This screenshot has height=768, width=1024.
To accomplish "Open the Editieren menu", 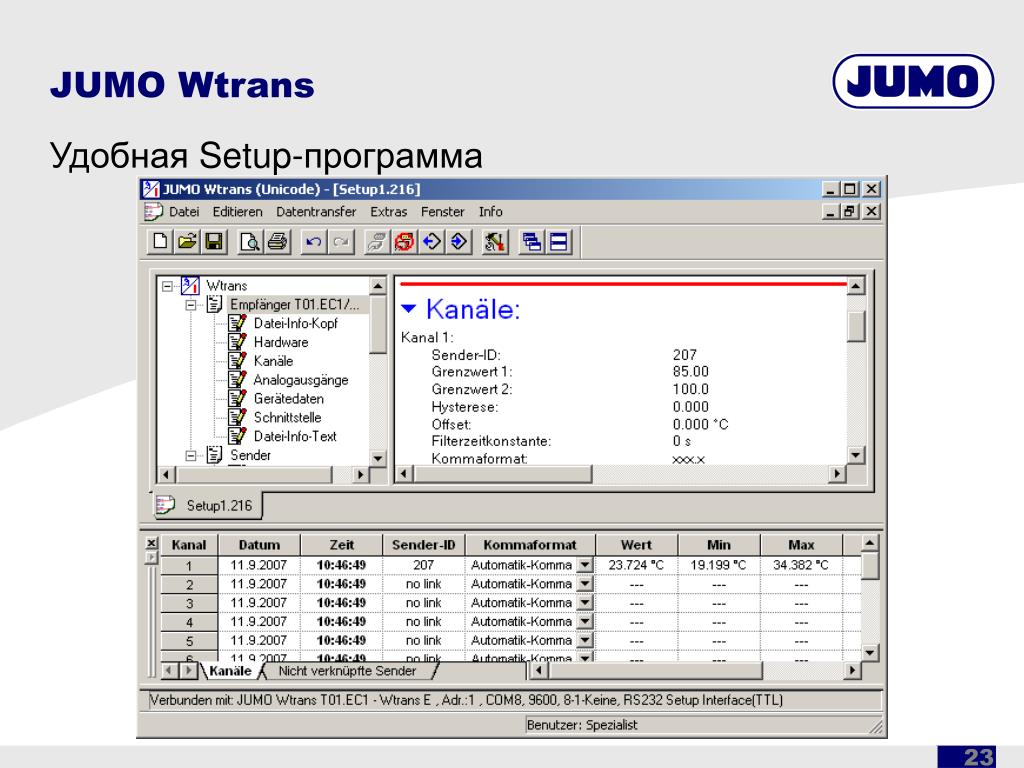I will click(x=237, y=212).
